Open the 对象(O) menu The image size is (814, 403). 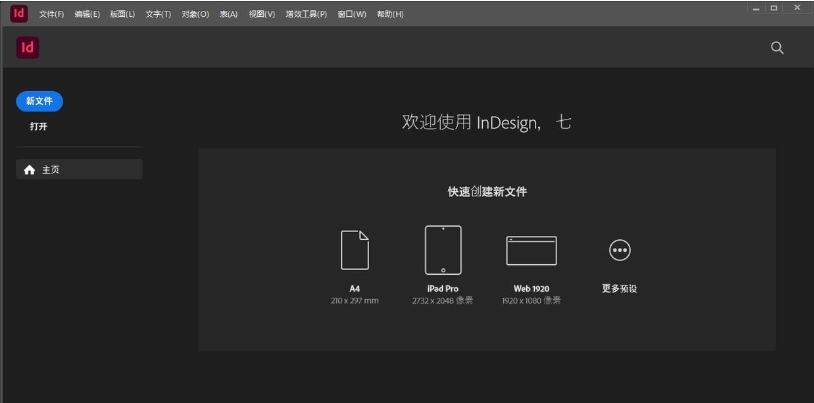[195, 14]
